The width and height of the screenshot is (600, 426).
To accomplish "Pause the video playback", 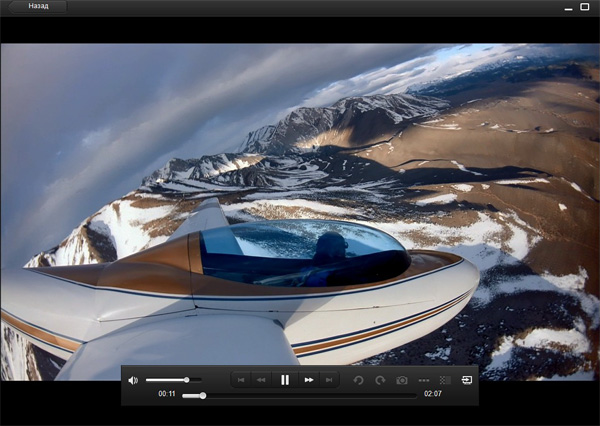I will pyautogui.click(x=285, y=380).
